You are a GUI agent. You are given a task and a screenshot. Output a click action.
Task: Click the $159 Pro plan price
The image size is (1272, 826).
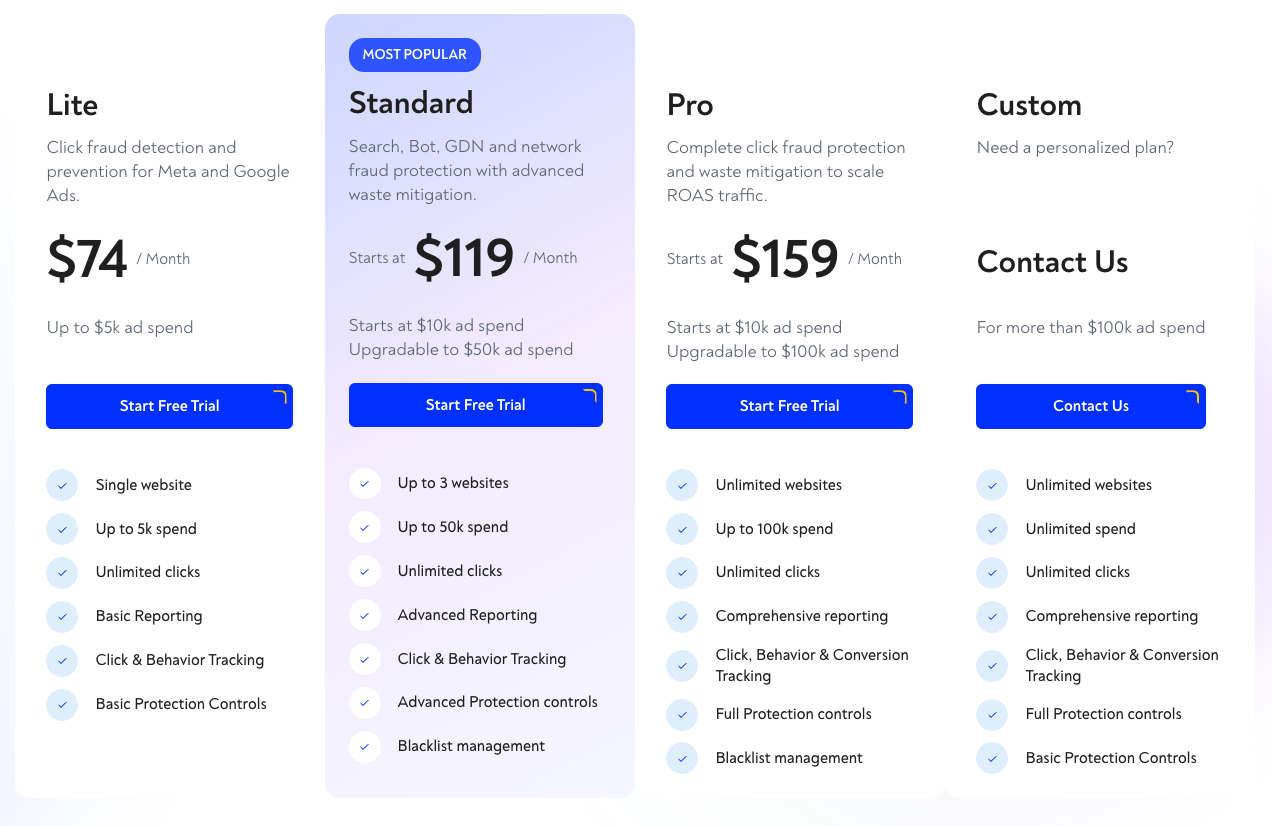(785, 259)
